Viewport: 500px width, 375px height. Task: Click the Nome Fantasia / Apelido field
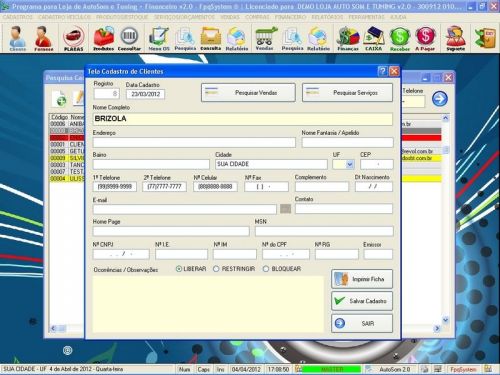pyautogui.click(x=347, y=143)
